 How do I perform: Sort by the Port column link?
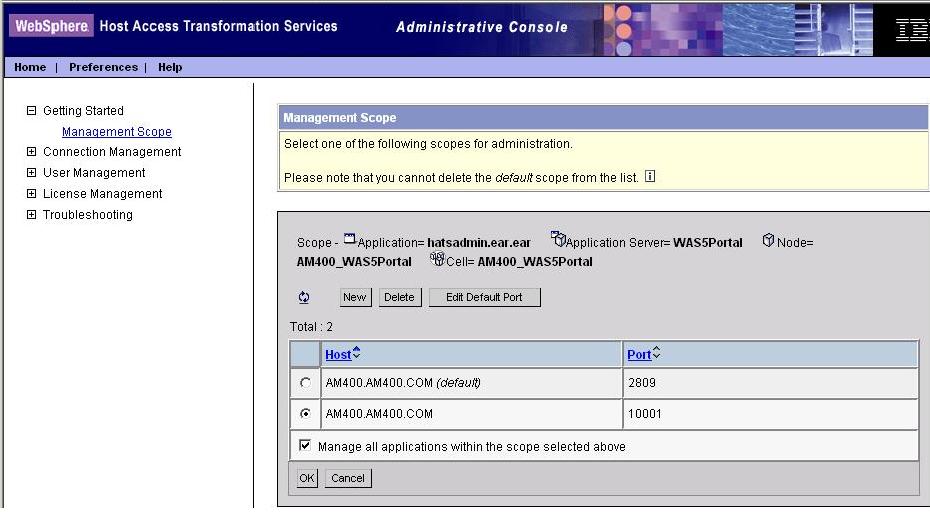click(639, 354)
